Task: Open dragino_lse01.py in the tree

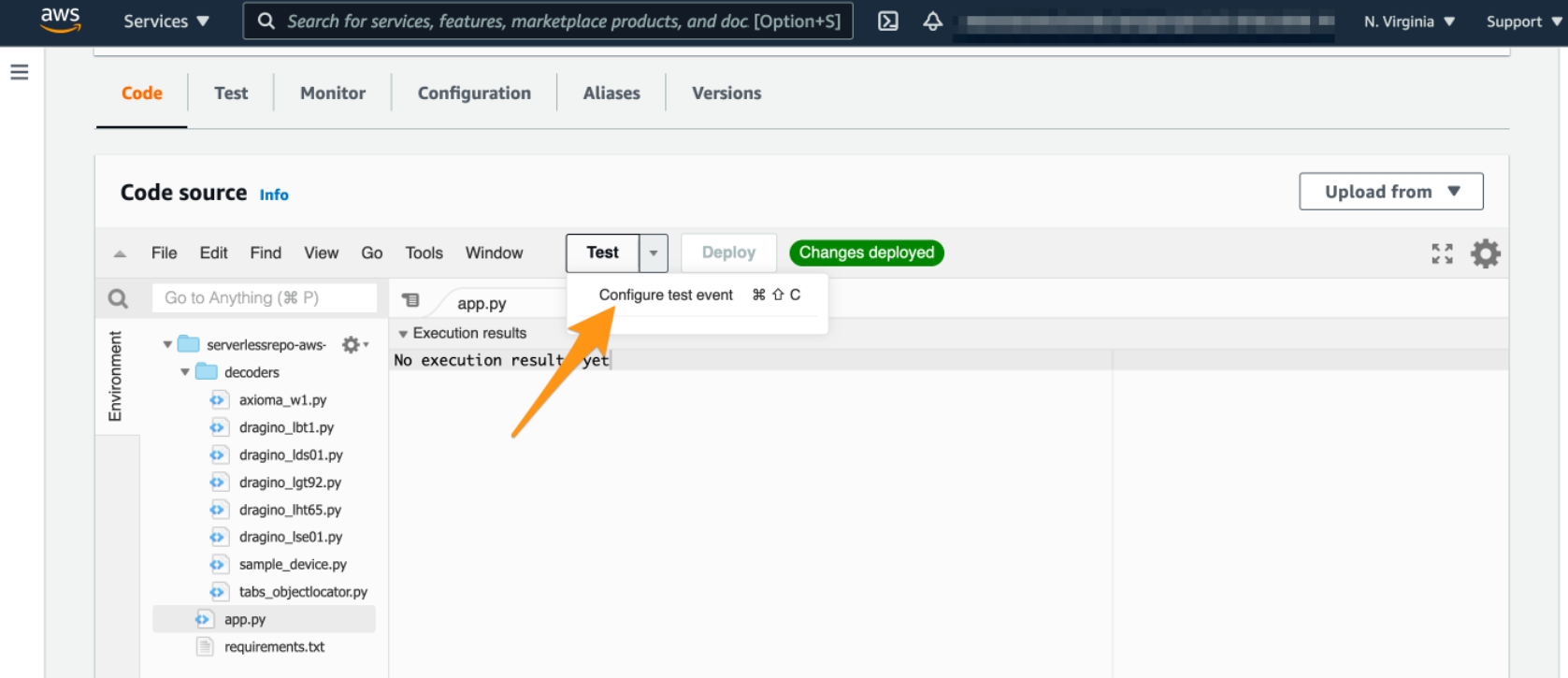Action: pos(291,537)
